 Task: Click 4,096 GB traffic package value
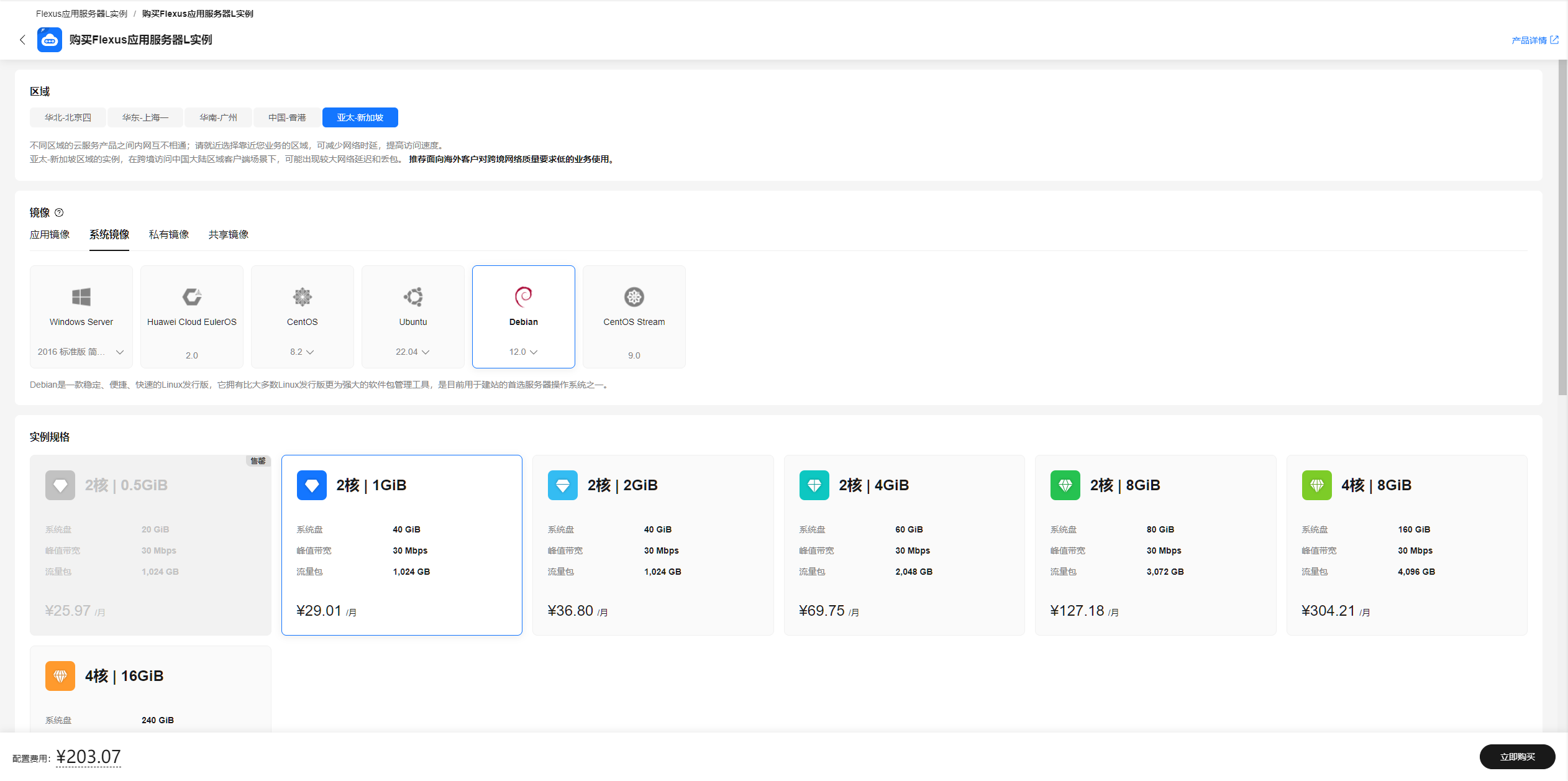(1416, 572)
